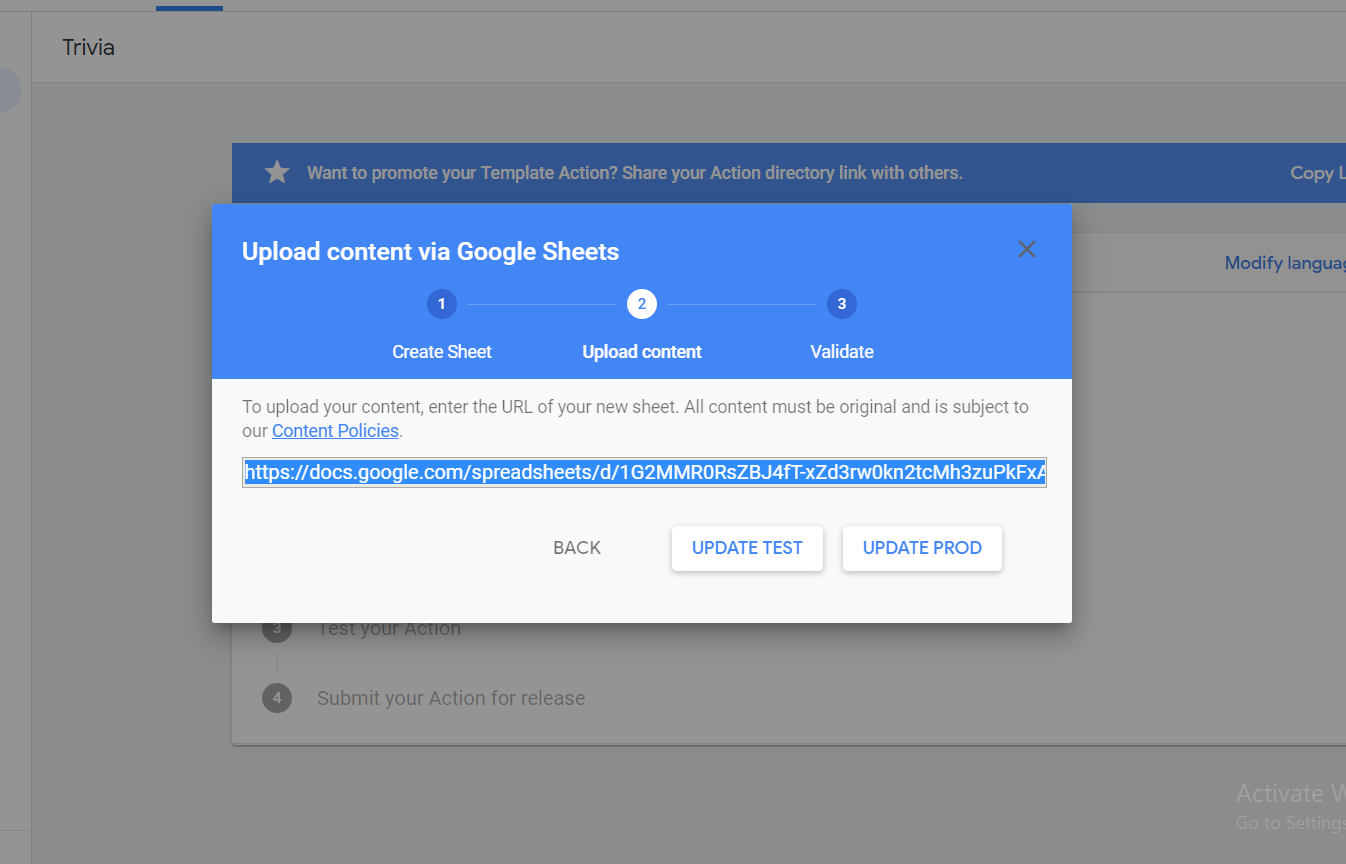This screenshot has width=1346, height=864.
Task: Click the Copy Link button in banner
Action: 1317,173
